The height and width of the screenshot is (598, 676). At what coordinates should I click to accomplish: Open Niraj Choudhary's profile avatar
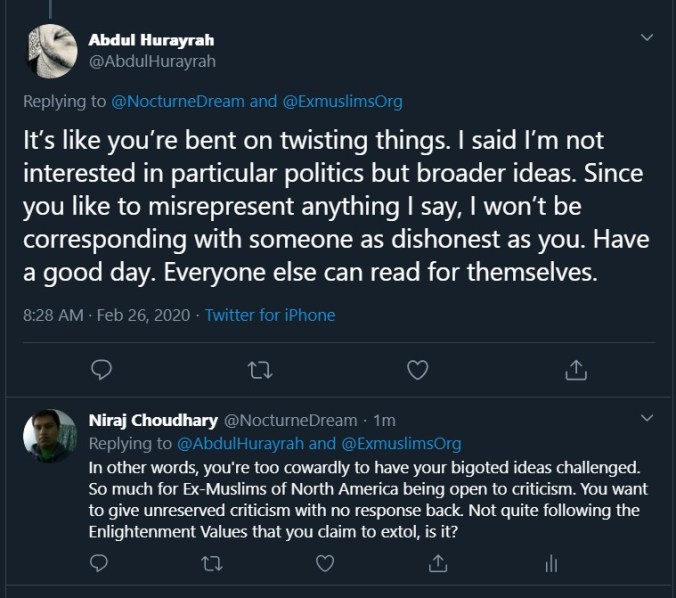[x=50, y=435]
